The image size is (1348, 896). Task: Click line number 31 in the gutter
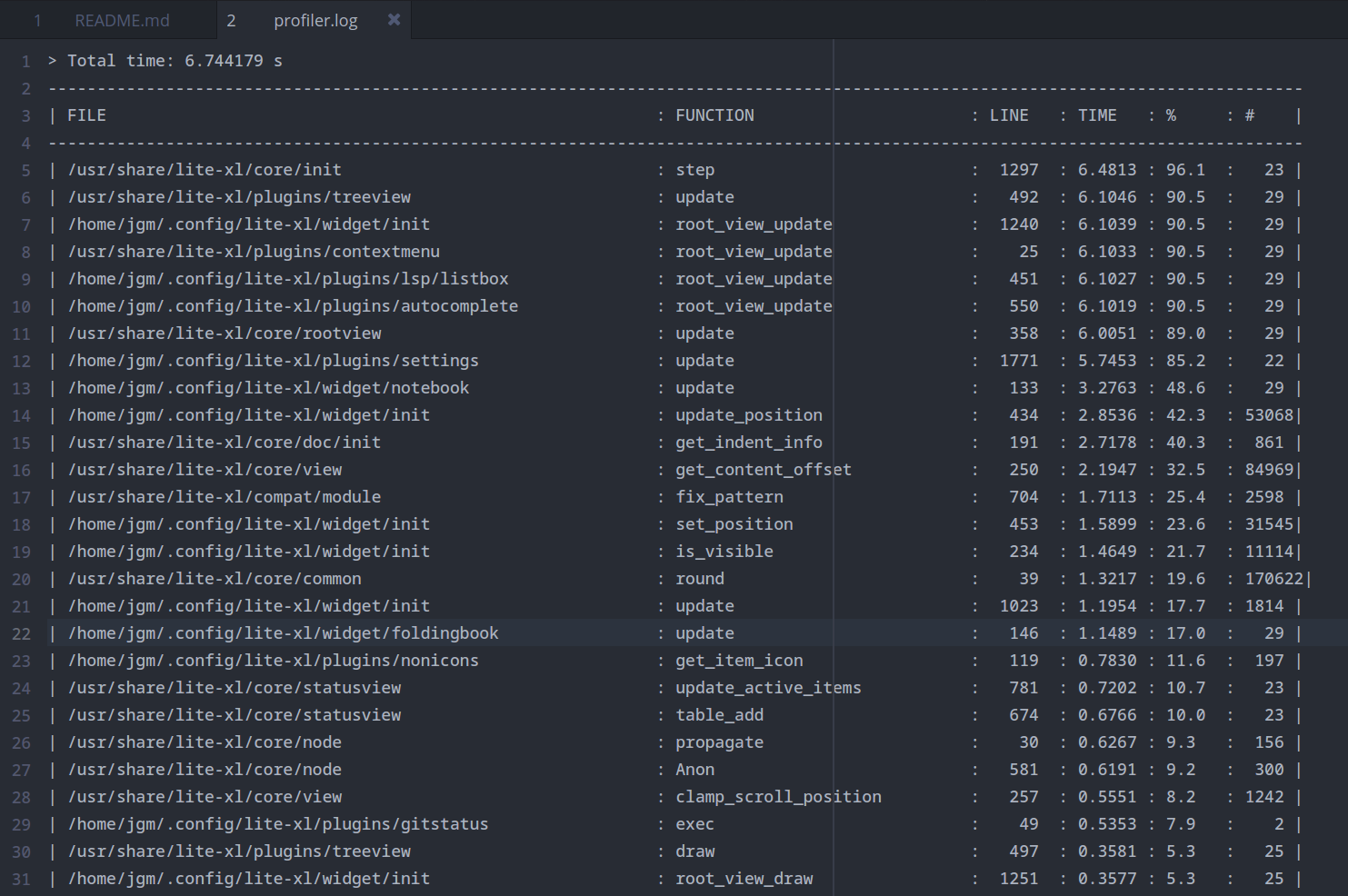click(x=22, y=880)
